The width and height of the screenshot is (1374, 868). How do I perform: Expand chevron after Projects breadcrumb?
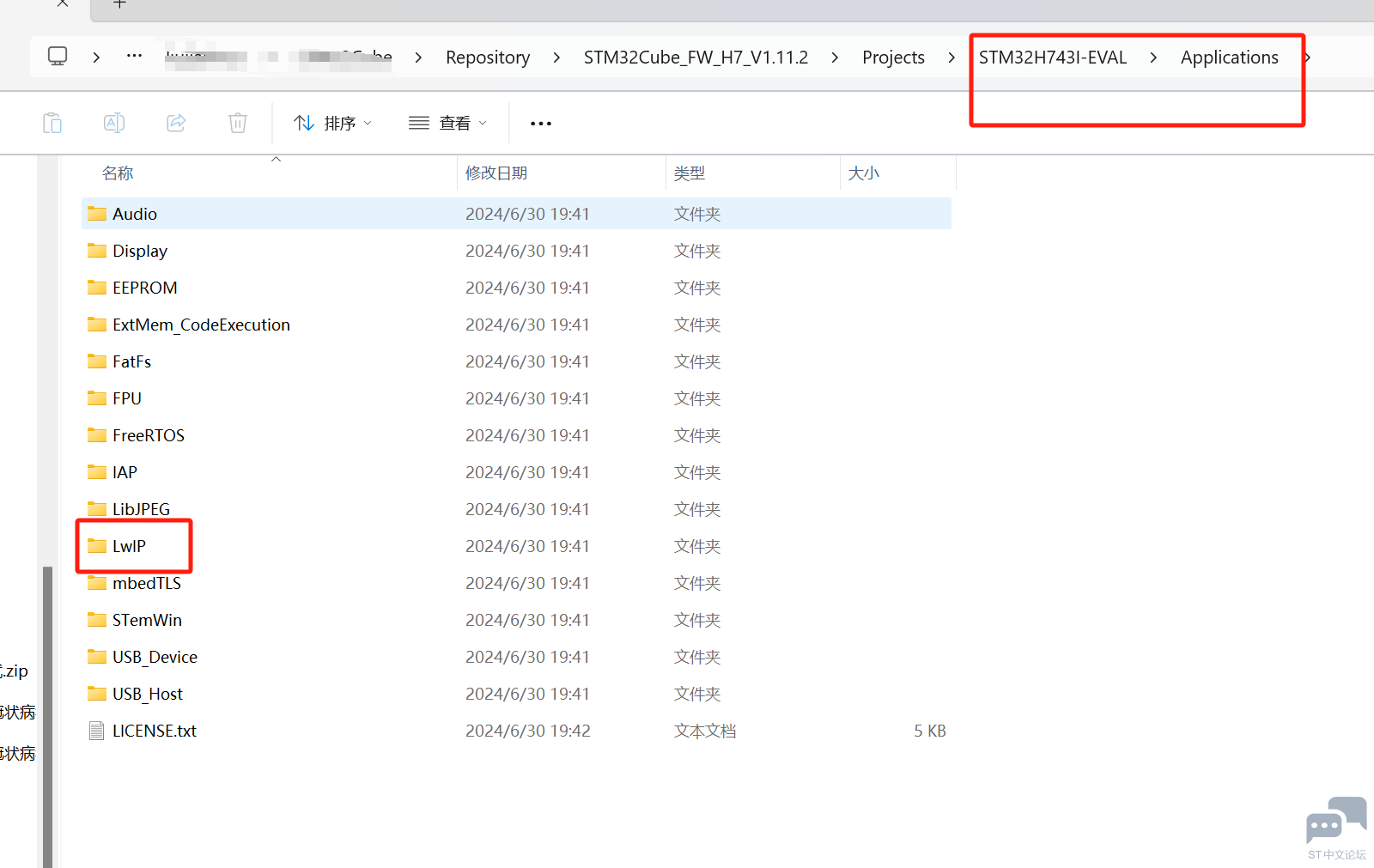pyautogui.click(x=951, y=57)
